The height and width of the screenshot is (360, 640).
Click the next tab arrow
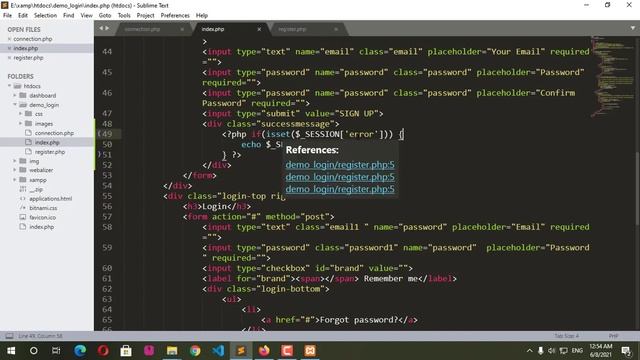pos(107,28)
